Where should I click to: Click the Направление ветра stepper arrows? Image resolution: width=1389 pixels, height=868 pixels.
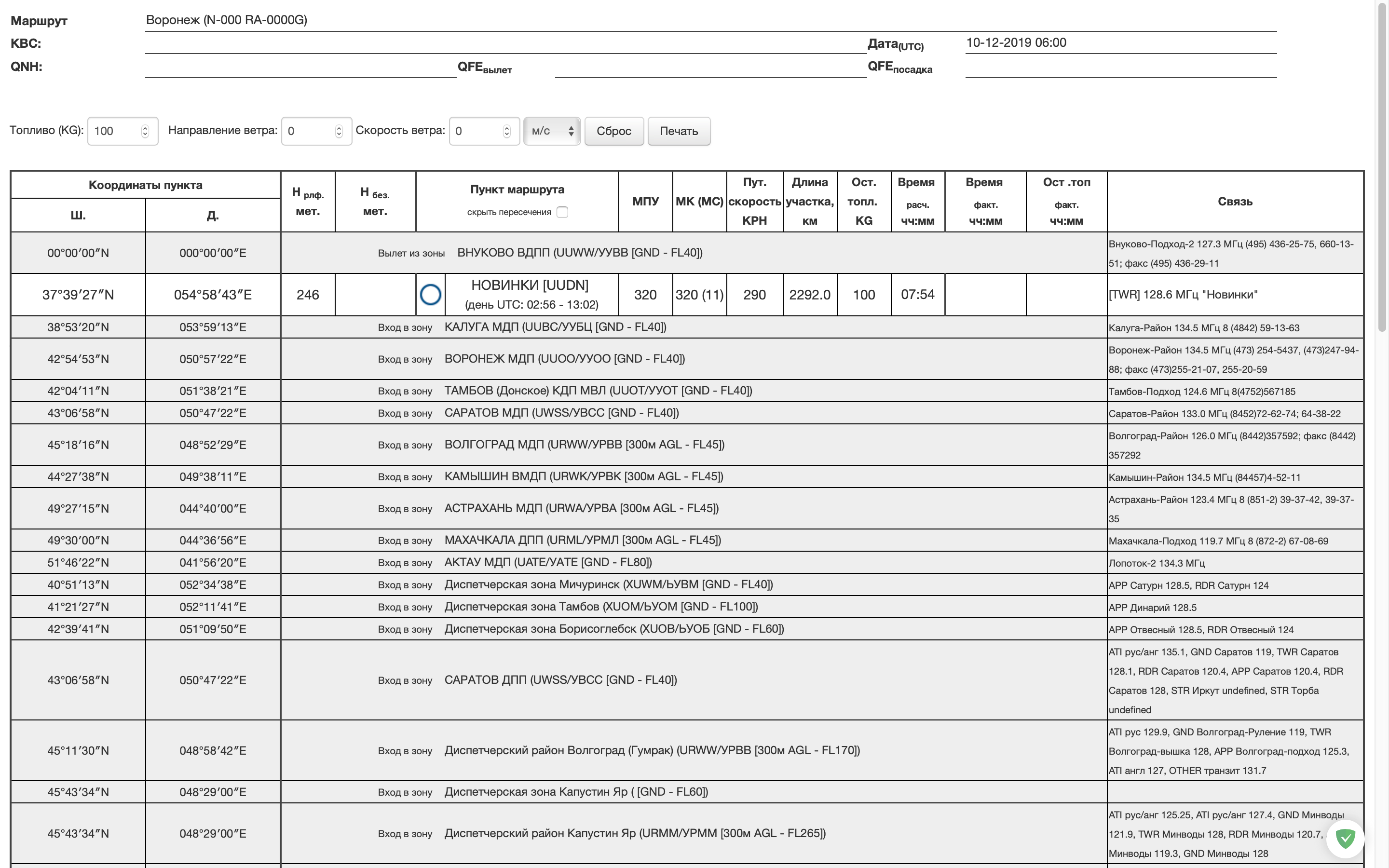(x=339, y=131)
